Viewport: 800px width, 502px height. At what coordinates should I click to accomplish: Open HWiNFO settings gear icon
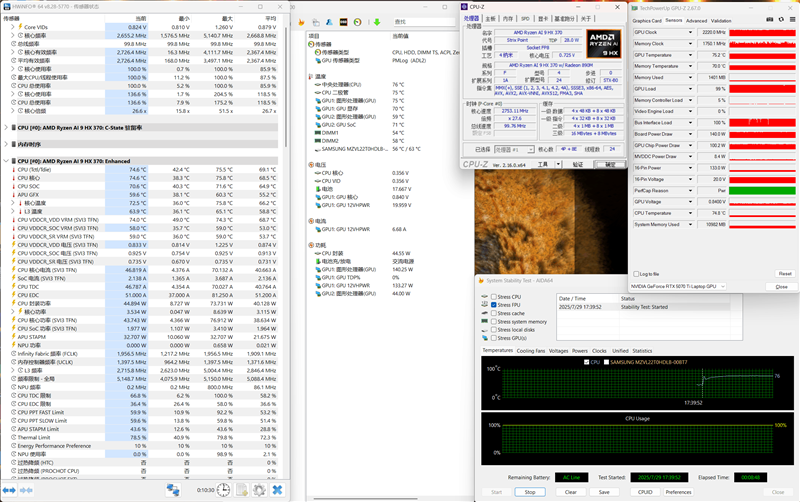click(259, 490)
